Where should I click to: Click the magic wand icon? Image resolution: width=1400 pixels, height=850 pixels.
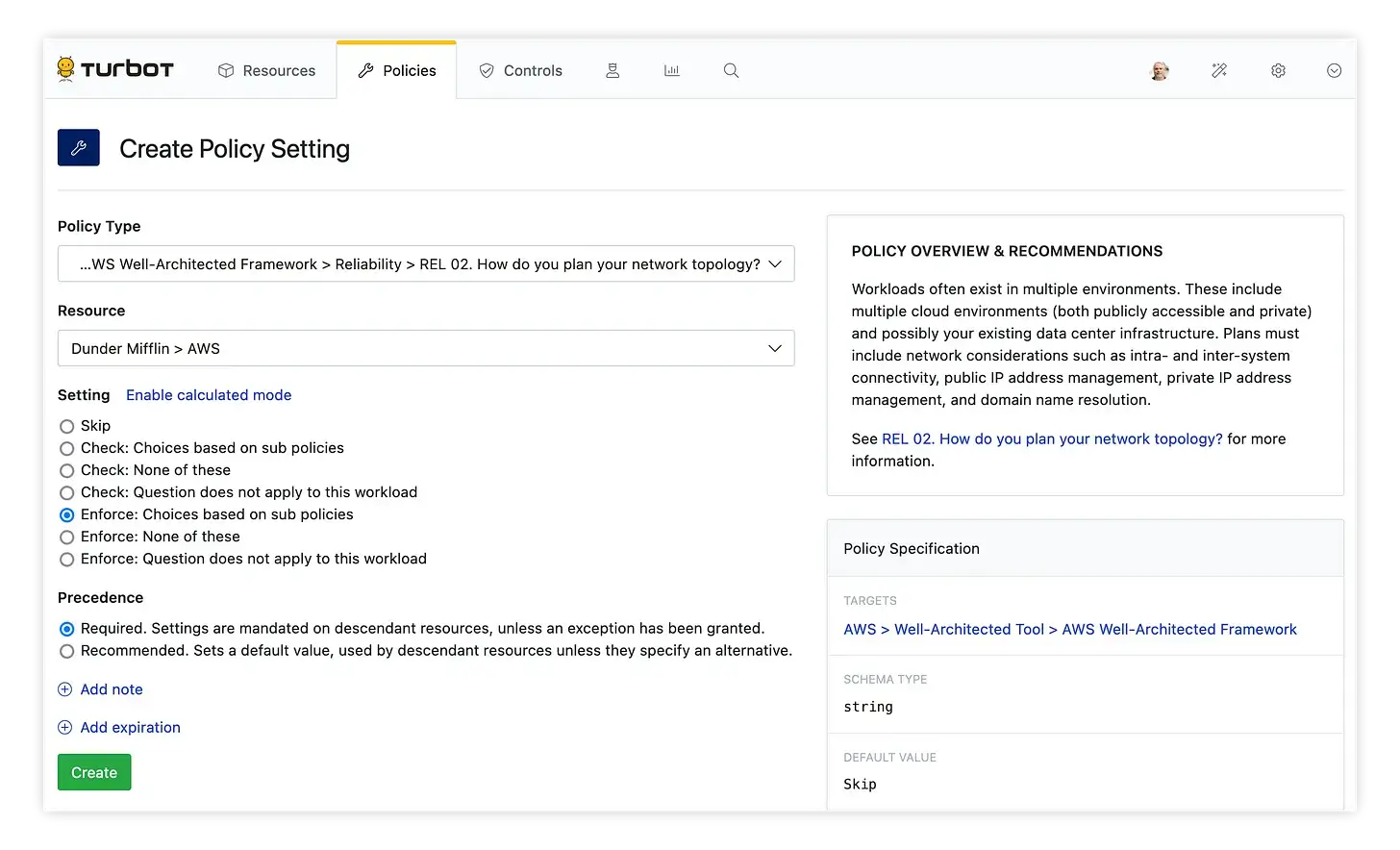pos(1219,70)
